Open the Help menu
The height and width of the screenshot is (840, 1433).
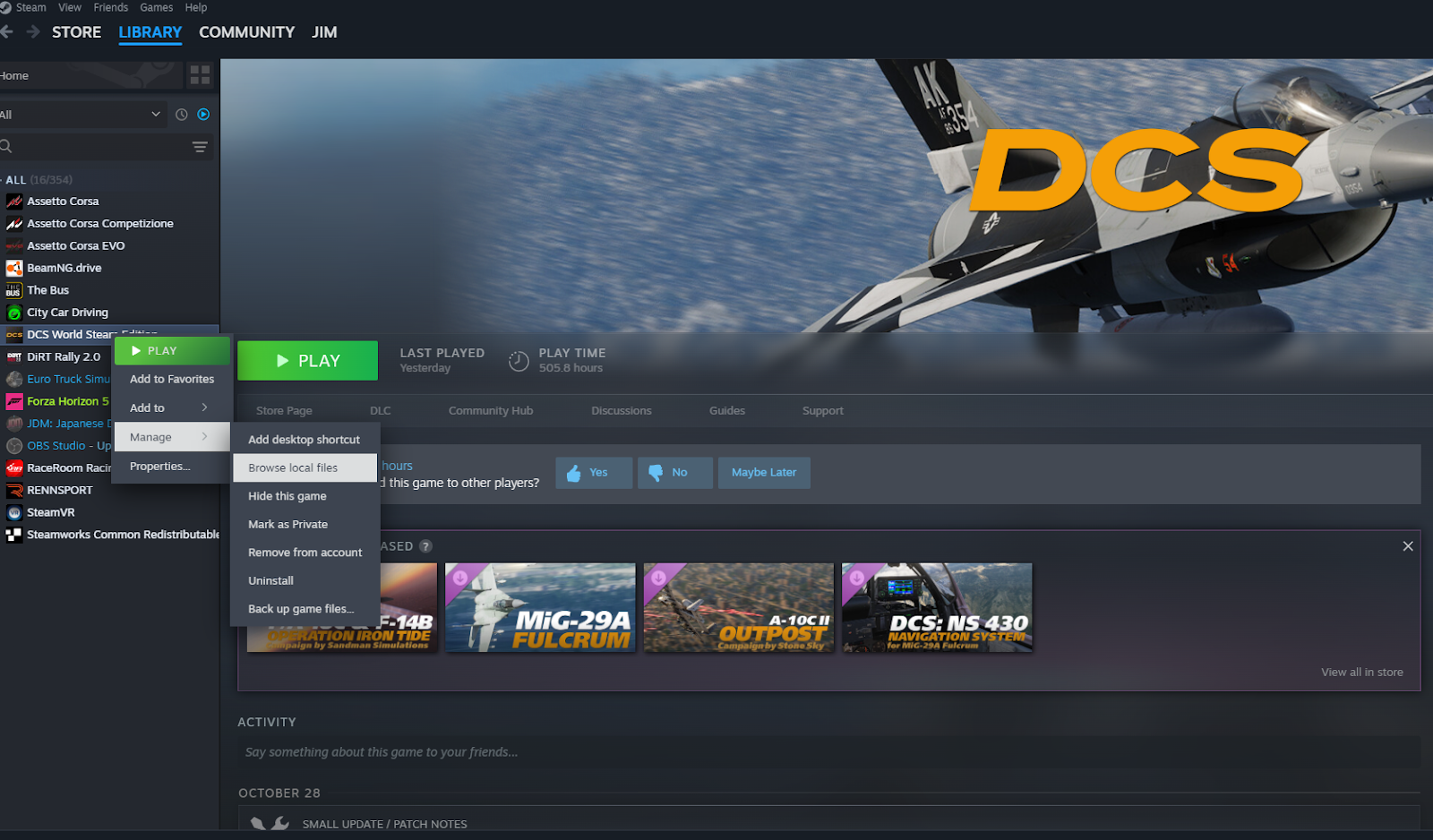pos(196,7)
